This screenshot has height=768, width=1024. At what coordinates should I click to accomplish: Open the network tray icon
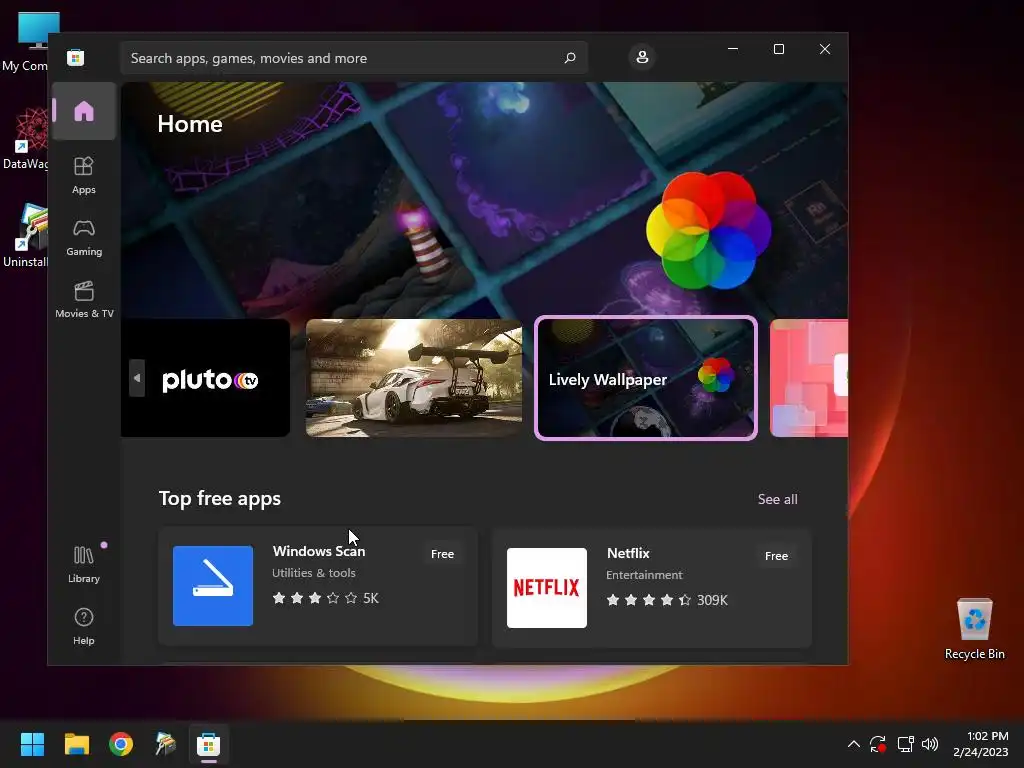click(x=905, y=744)
